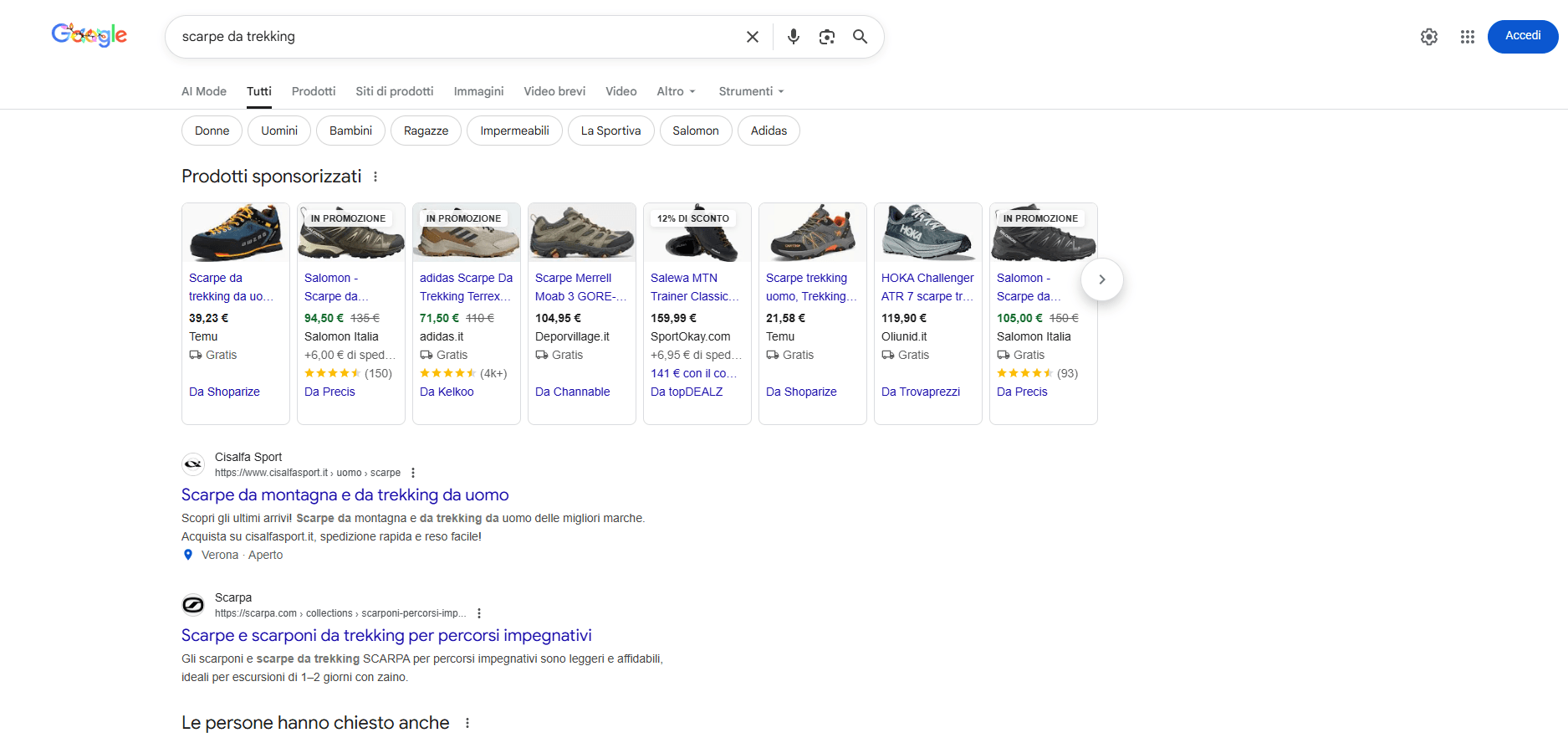The width and height of the screenshot is (1568, 743).
Task: Open Salewa MTN Trainer Classic product
Action: click(695, 287)
